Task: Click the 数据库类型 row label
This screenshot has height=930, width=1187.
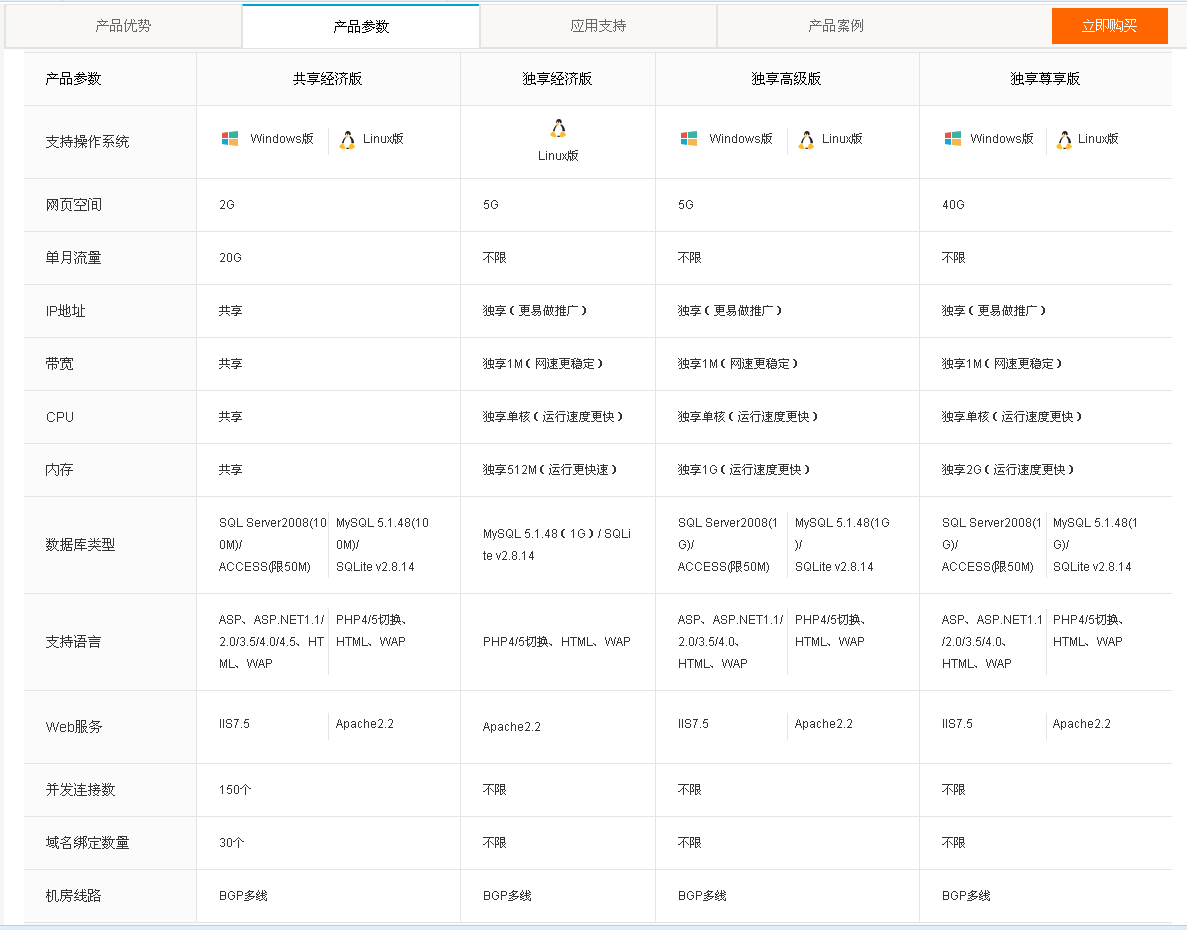Action: [80, 545]
